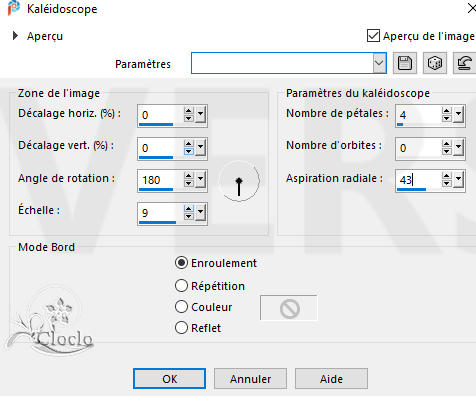Screen dimensions: 476x396
Task: Decrease Échelle value with the down arrow
Action: point(188,216)
